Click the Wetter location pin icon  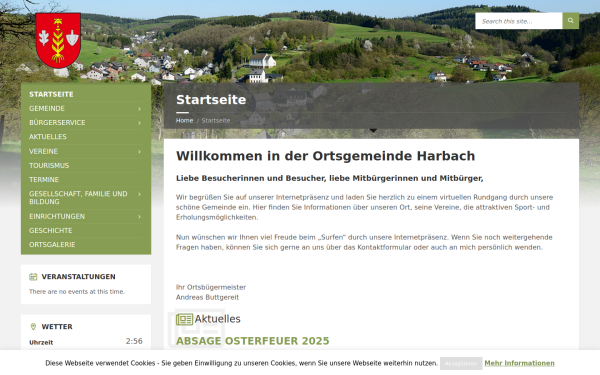[x=33, y=326]
